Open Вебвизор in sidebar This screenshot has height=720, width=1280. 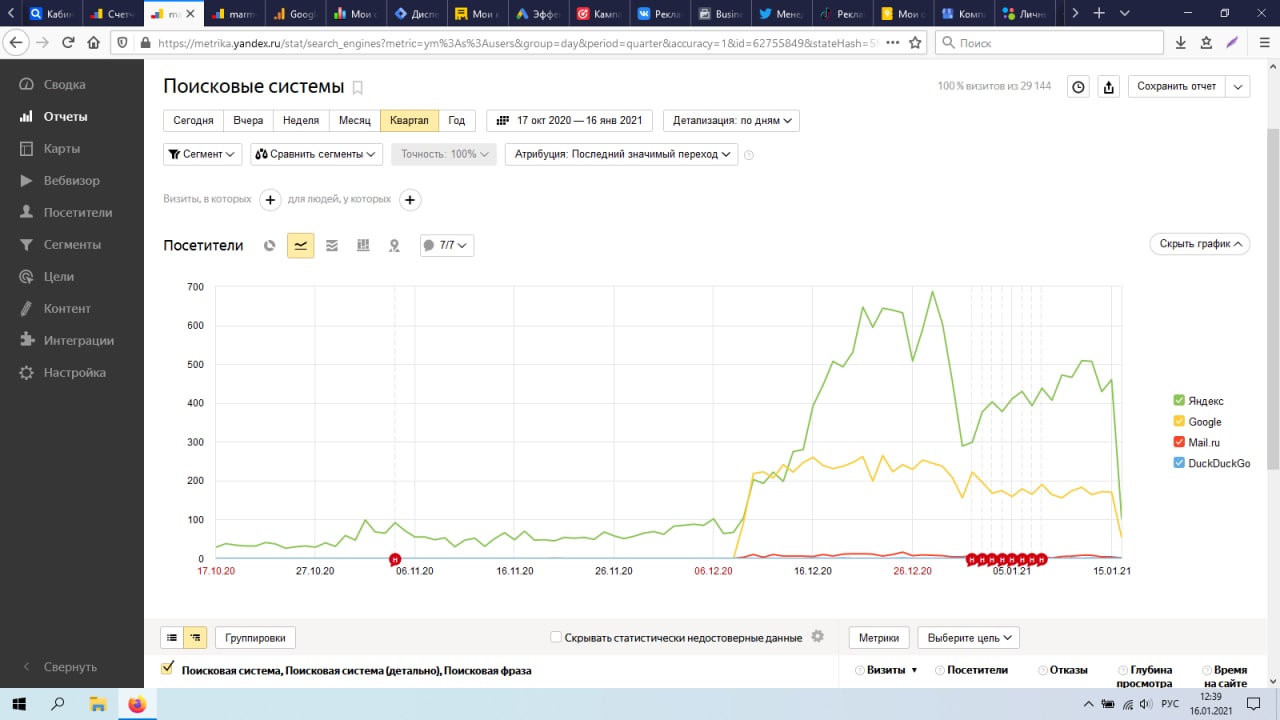[71, 181]
